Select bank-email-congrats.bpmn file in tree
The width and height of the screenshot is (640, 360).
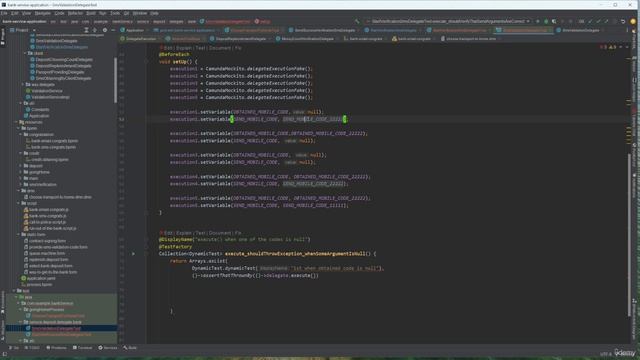(54, 141)
